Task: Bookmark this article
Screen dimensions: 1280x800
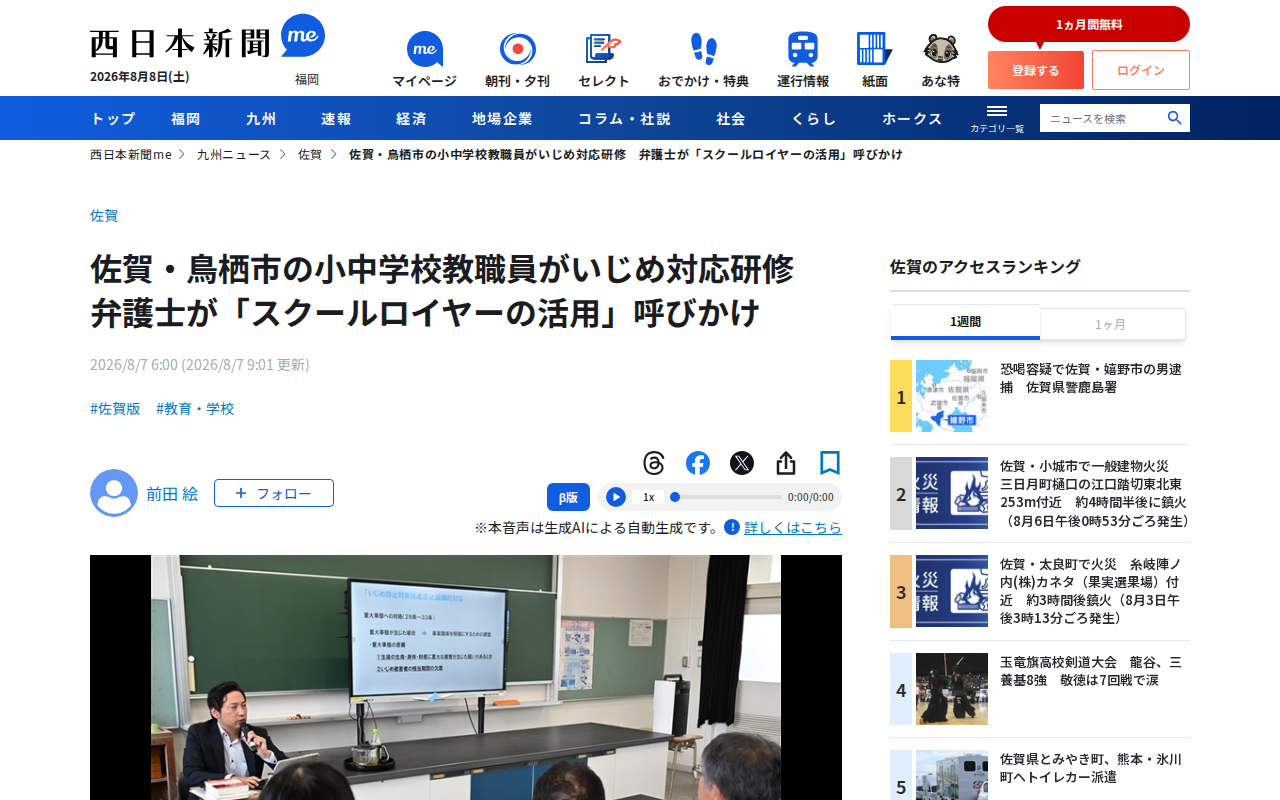Action: 830,463
